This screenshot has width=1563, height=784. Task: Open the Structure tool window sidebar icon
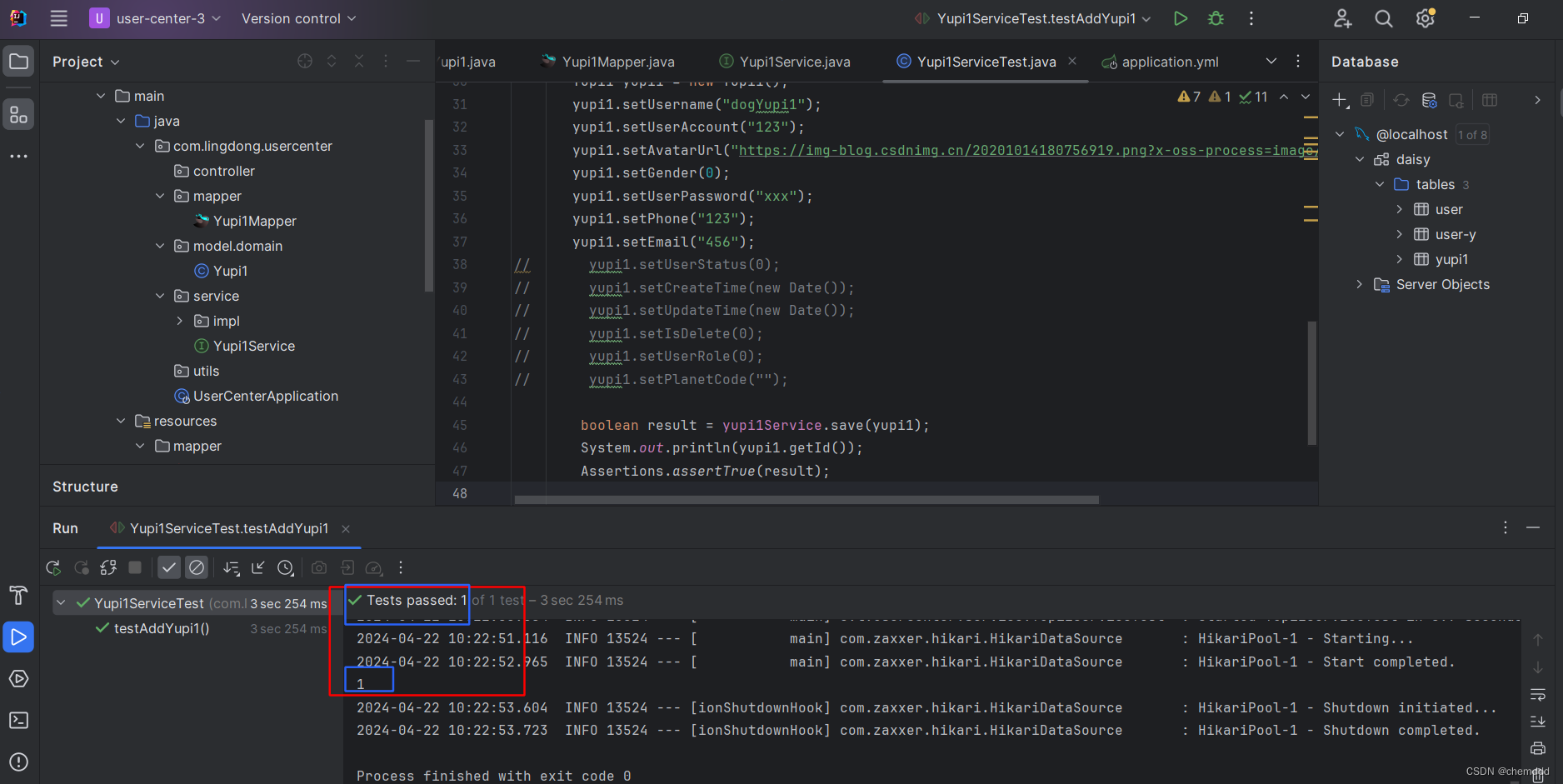[x=18, y=115]
